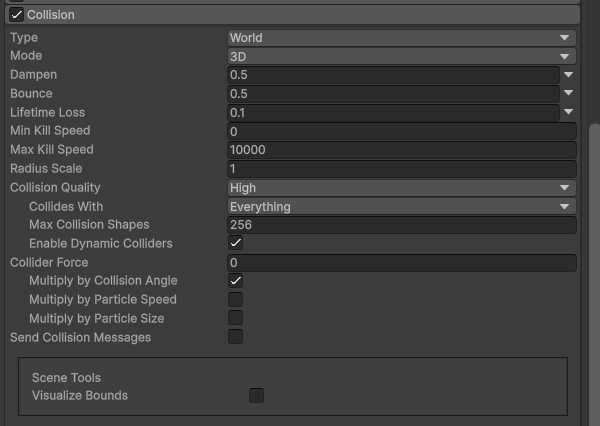Click the Dampen value field
600x426 pixels.
392,75
